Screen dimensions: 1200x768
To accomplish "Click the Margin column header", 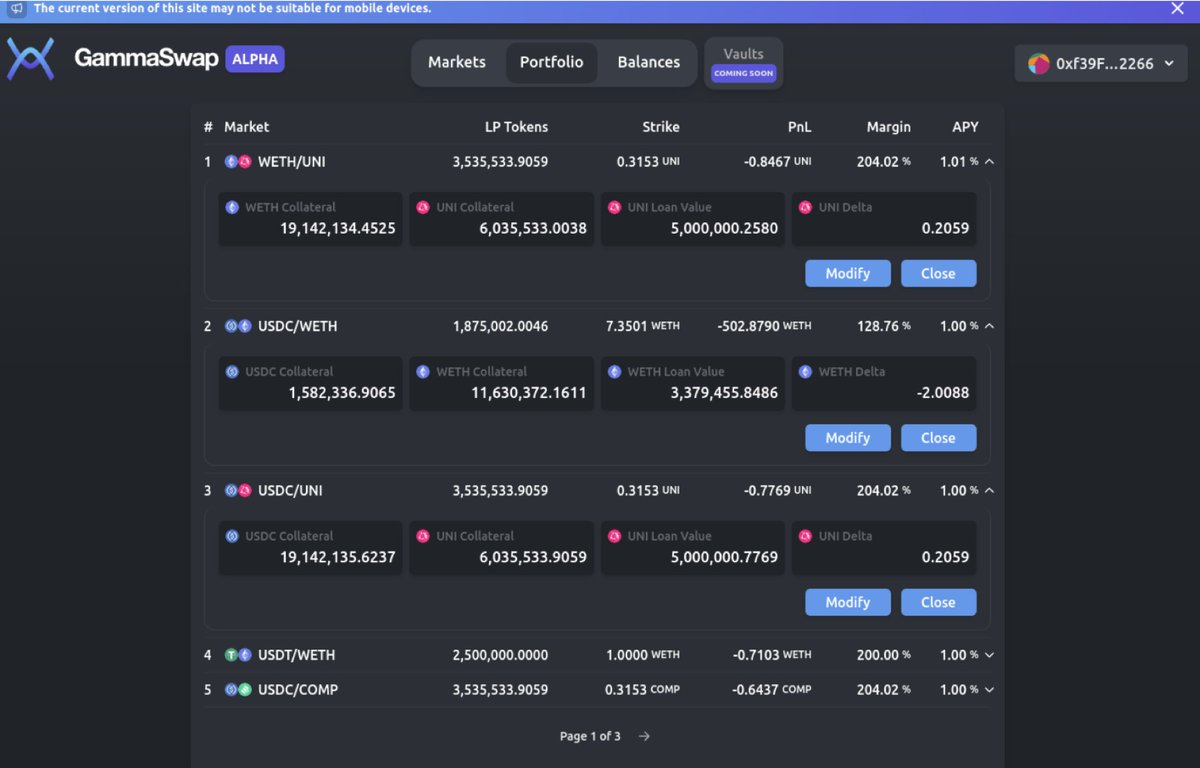I will [889, 127].
